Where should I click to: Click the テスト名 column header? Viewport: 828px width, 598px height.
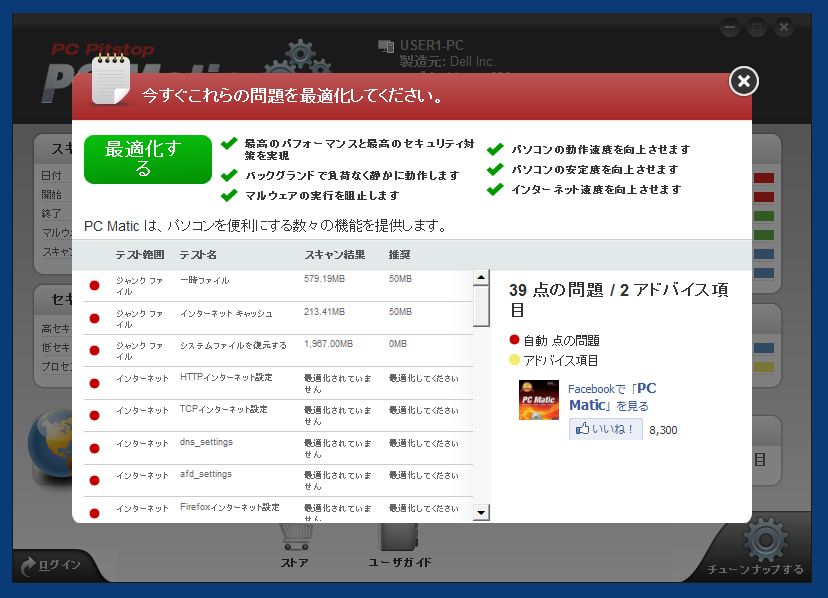tap(198, 255)
